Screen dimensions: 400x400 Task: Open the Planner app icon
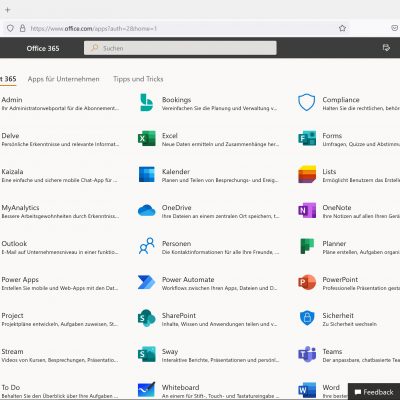coord(307,246)
